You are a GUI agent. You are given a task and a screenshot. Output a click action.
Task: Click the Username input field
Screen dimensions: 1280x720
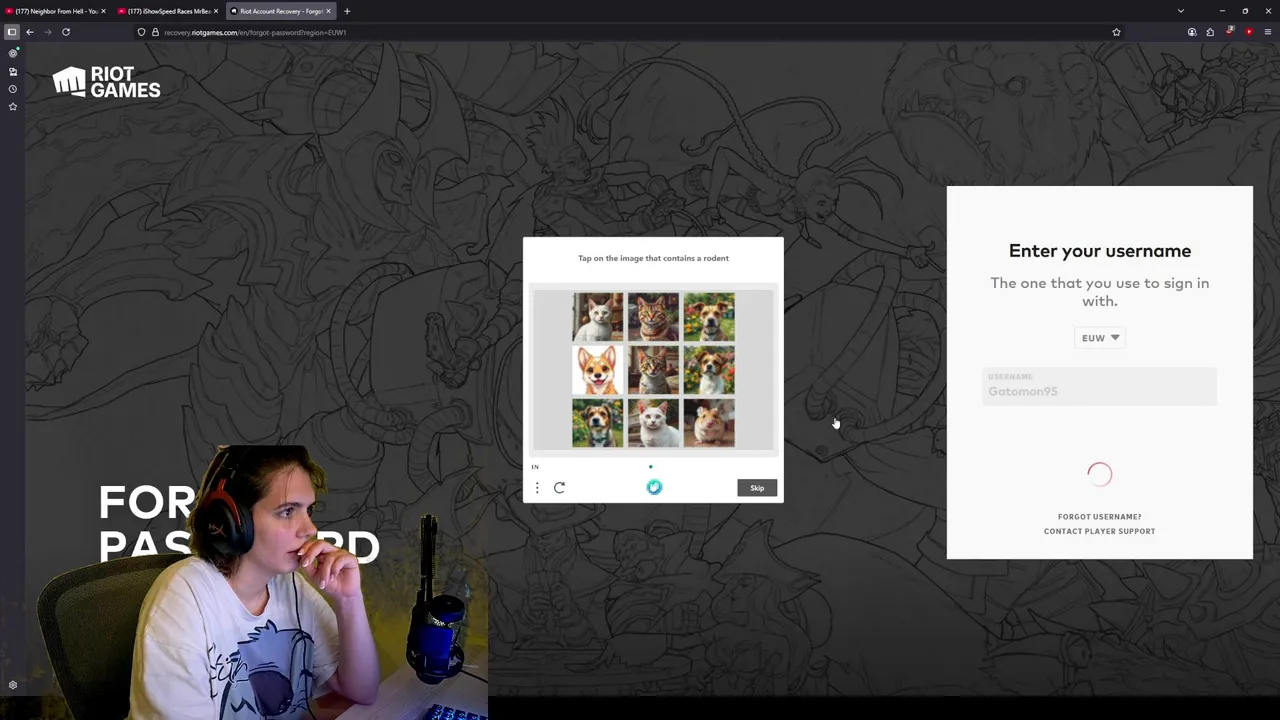click(x=1099, y=386)
